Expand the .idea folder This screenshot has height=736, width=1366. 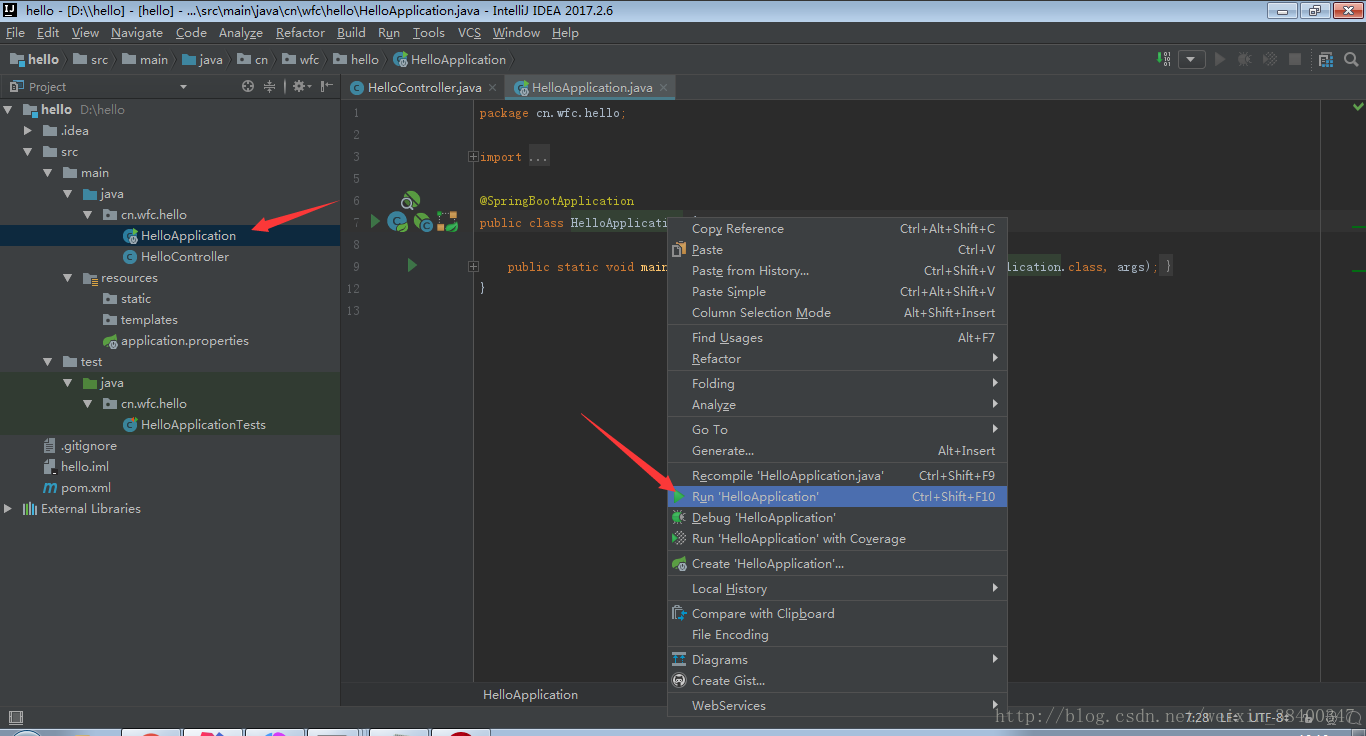pyautogui.click(x=29, y=130)
